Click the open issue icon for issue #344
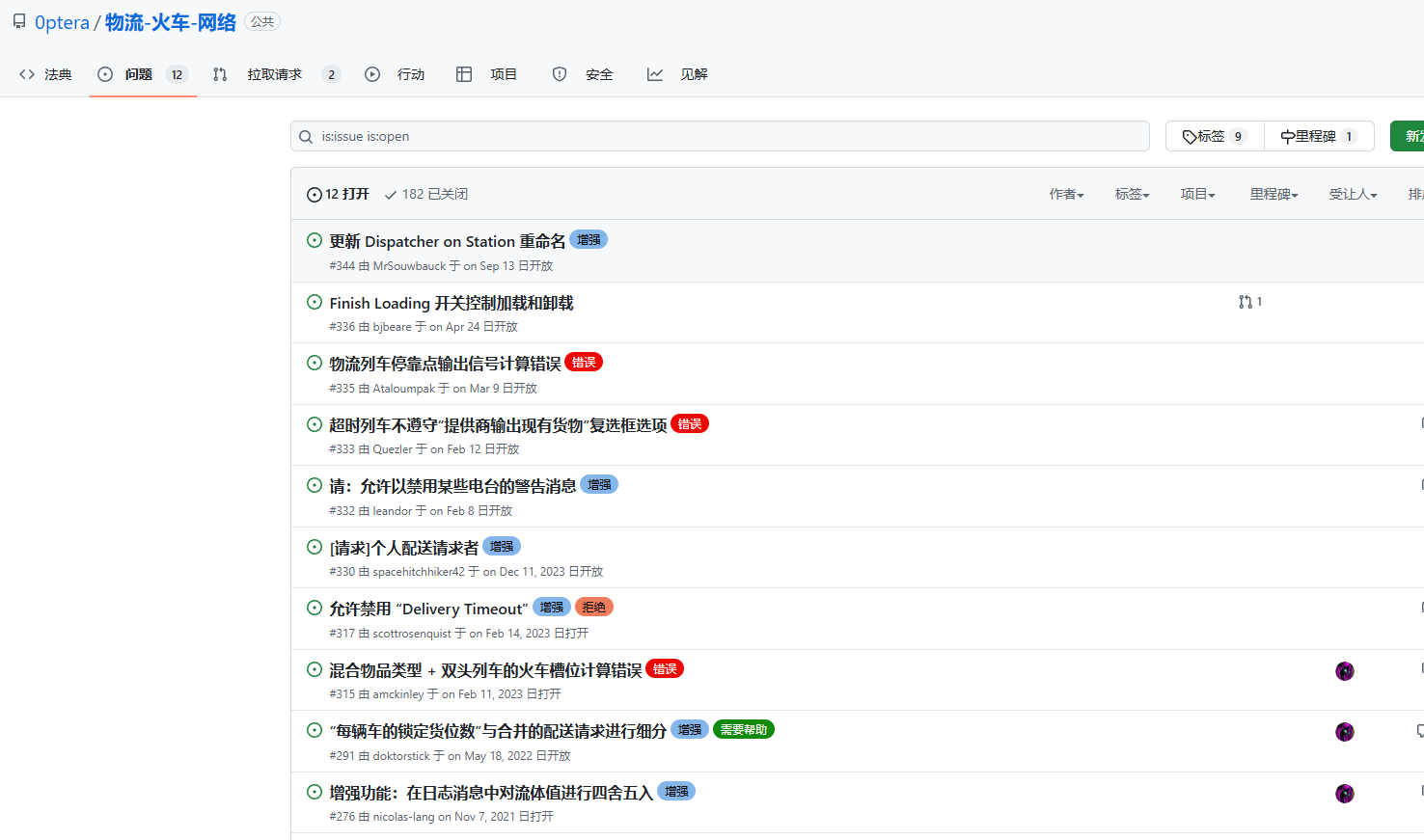The width and height of the screenshot is (1424, 840). tap(315, 240)
